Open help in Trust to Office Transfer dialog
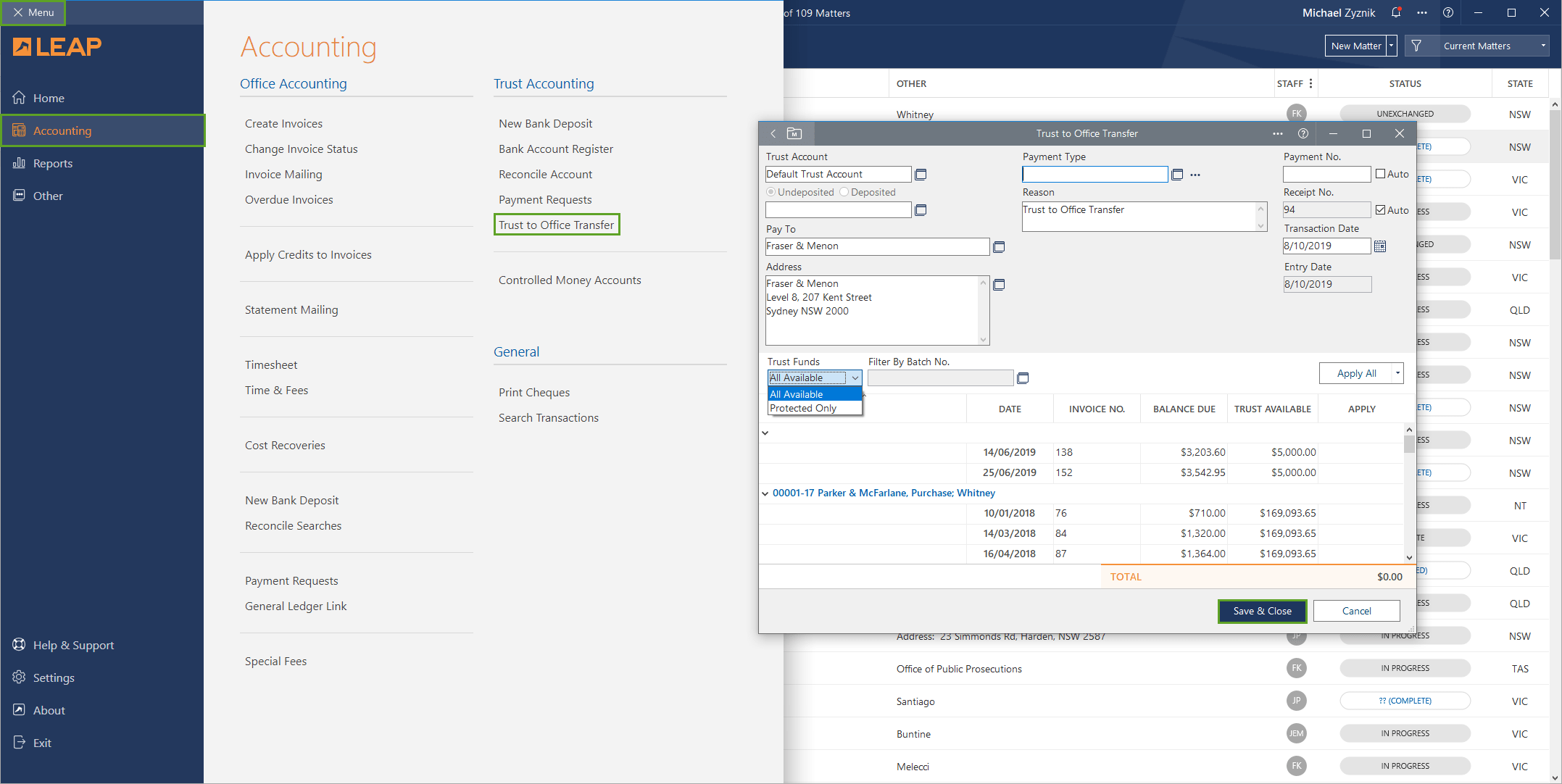This screenshot has height=784, width=1562. [x=1303, y=133]
